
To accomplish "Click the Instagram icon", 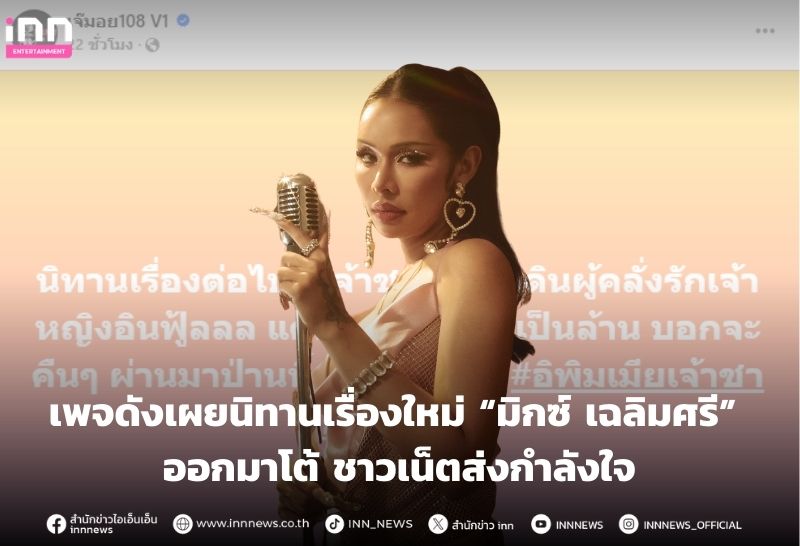I will [x=629, y=524].
